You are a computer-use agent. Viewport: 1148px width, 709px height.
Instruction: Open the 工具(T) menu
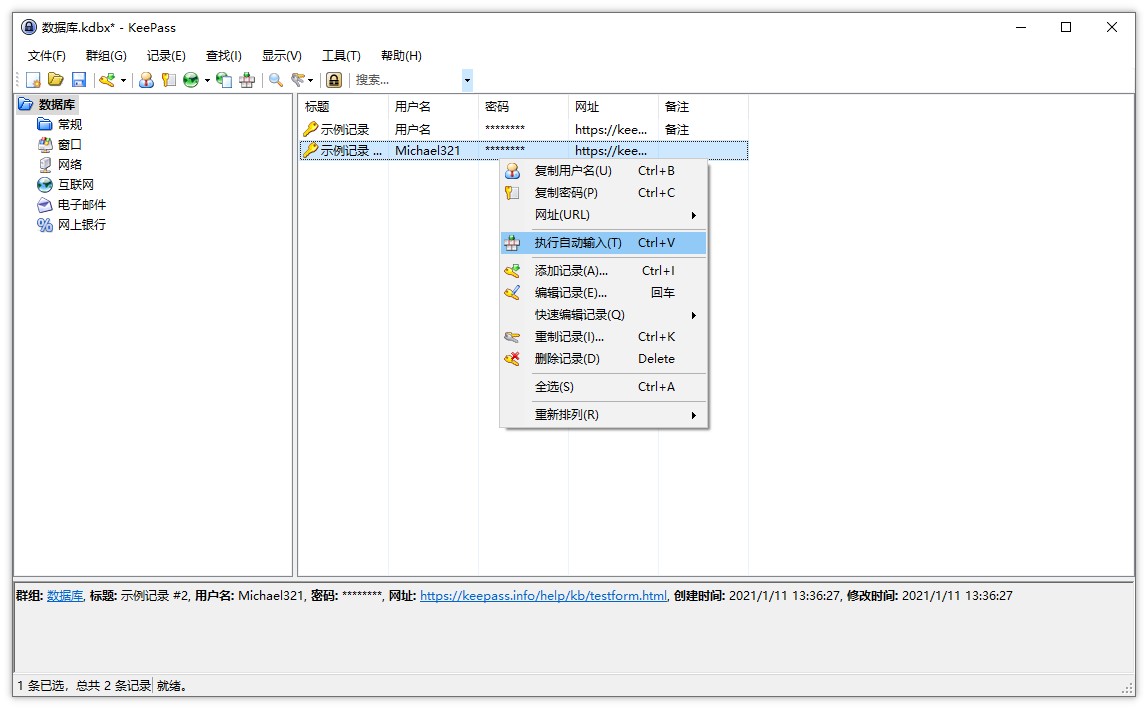point(341,56)
